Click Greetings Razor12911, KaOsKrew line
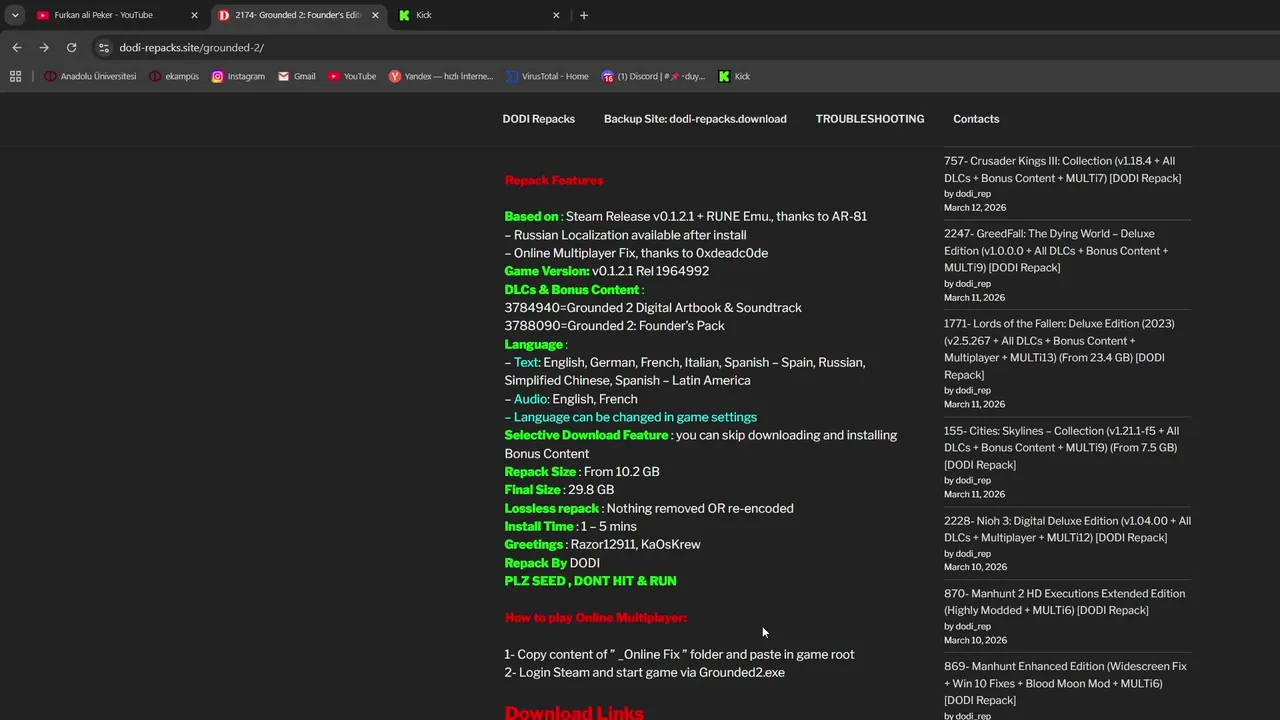The height and width of the screenshot is (720, 1280). click(602, 545)
